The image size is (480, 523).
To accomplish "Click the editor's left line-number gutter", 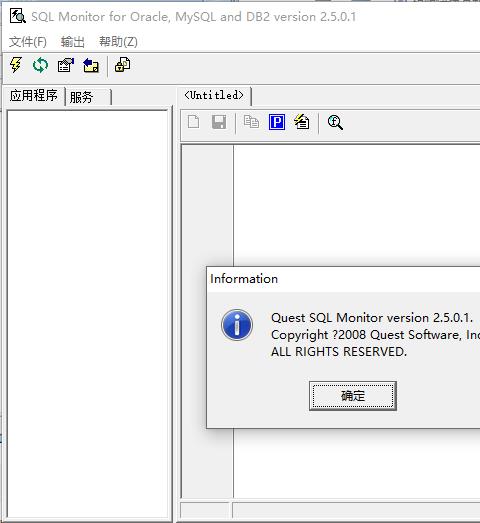I will pos(207,321).
